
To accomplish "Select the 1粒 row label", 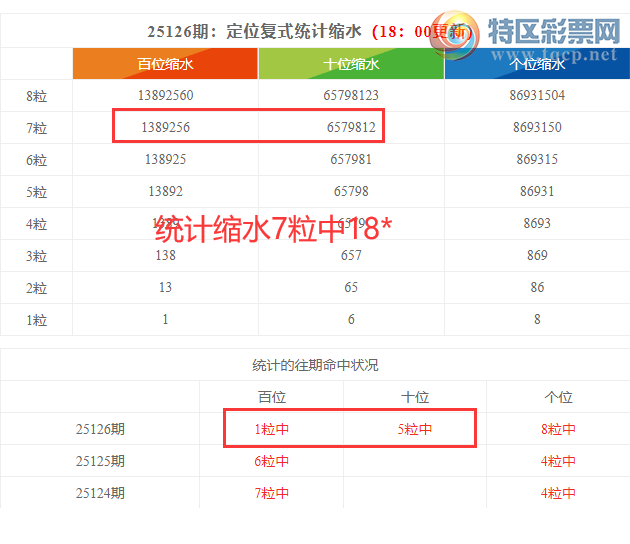I will 37,320.
